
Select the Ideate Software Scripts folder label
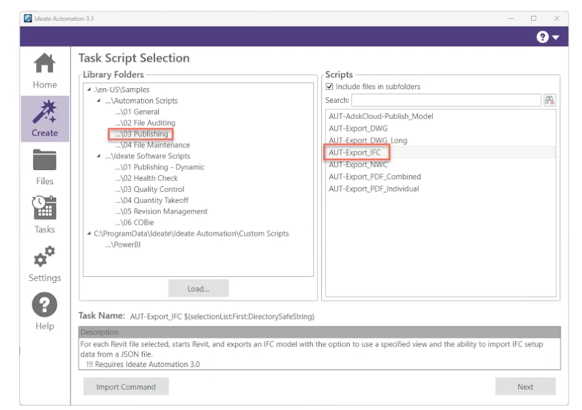pyautogui.click(x=148, y=156)
